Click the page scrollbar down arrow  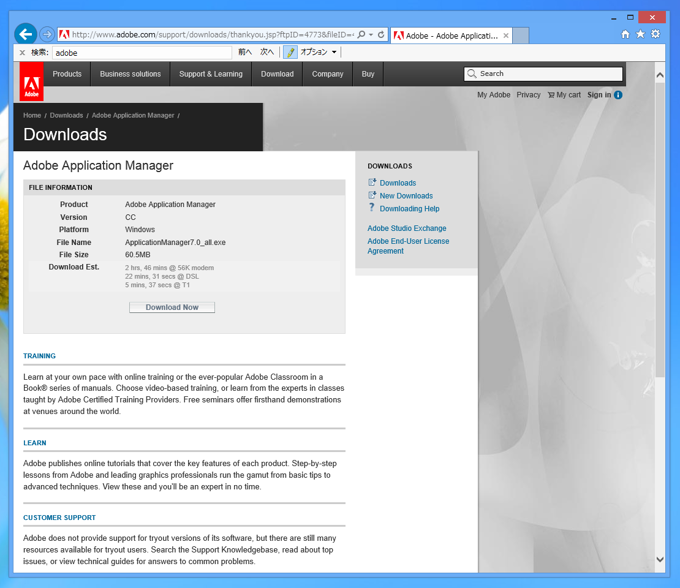[x=660, y=559]
